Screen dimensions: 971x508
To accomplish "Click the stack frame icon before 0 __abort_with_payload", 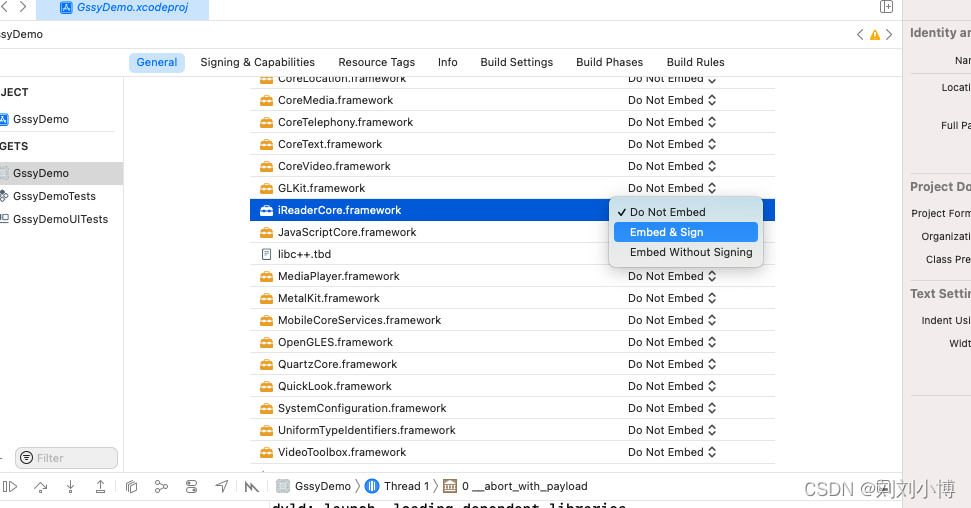I will click(x=450, y=486).
